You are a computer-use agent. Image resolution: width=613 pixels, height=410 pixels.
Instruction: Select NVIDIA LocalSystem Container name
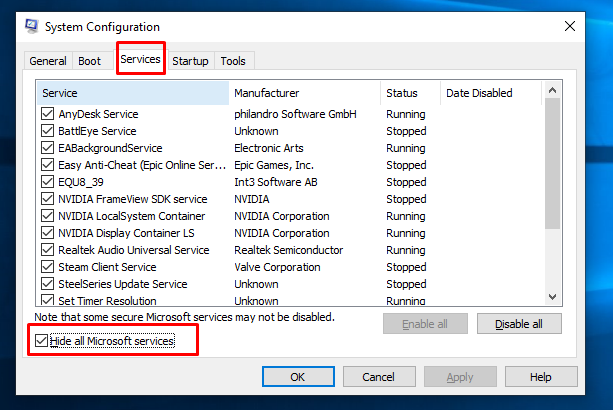pyautogui.click(x=131, y=216)
